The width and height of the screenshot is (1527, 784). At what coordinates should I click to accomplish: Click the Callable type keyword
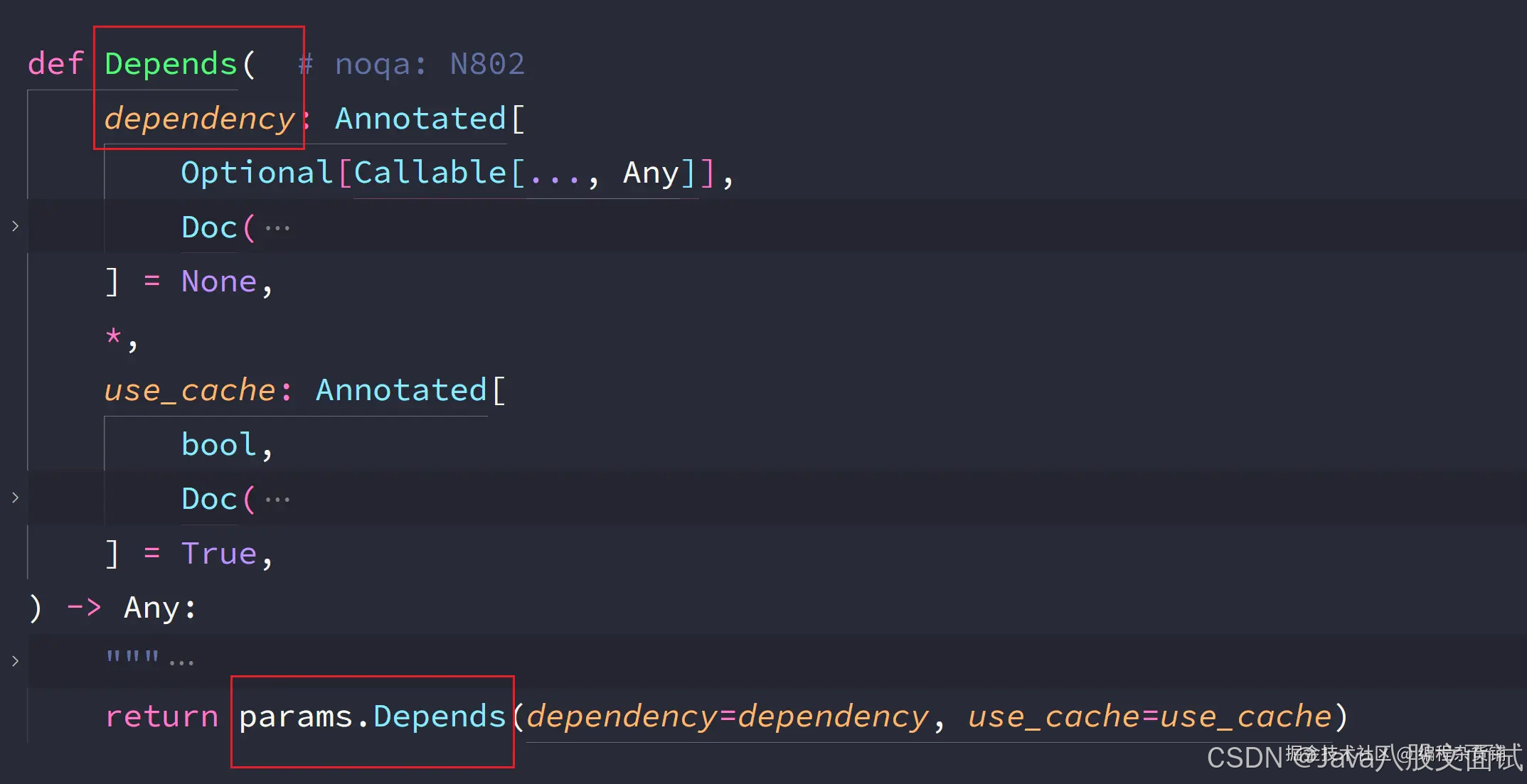click(430, 173)
